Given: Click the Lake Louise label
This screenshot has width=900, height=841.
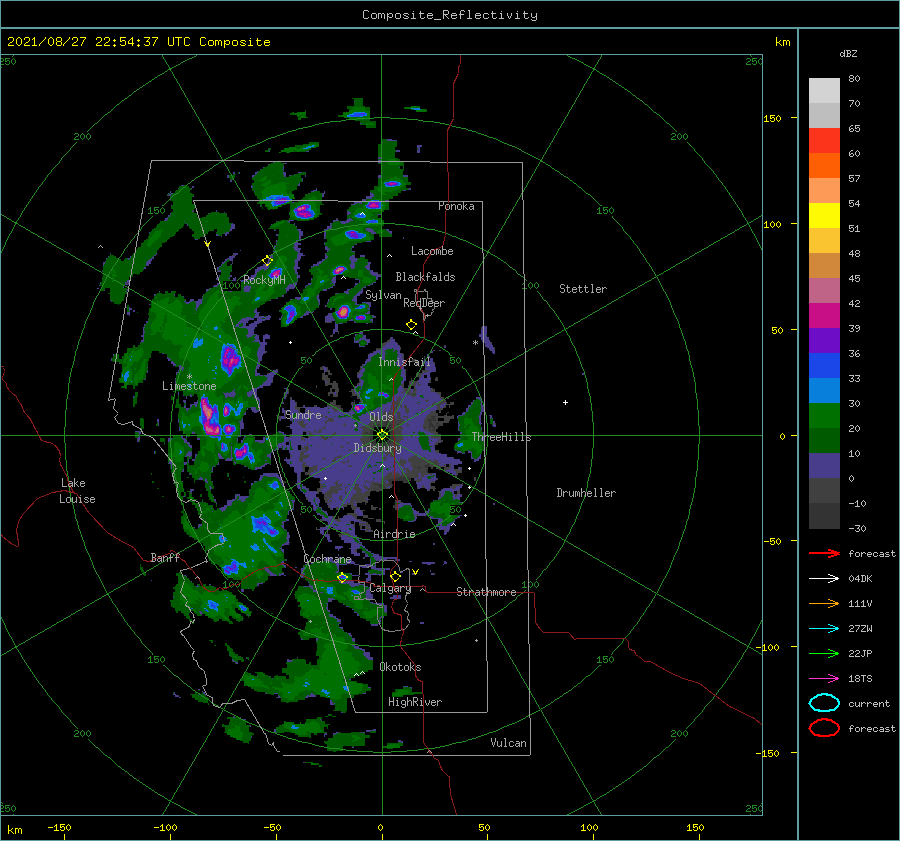Looking at the screenshot, I should point(77,491).
